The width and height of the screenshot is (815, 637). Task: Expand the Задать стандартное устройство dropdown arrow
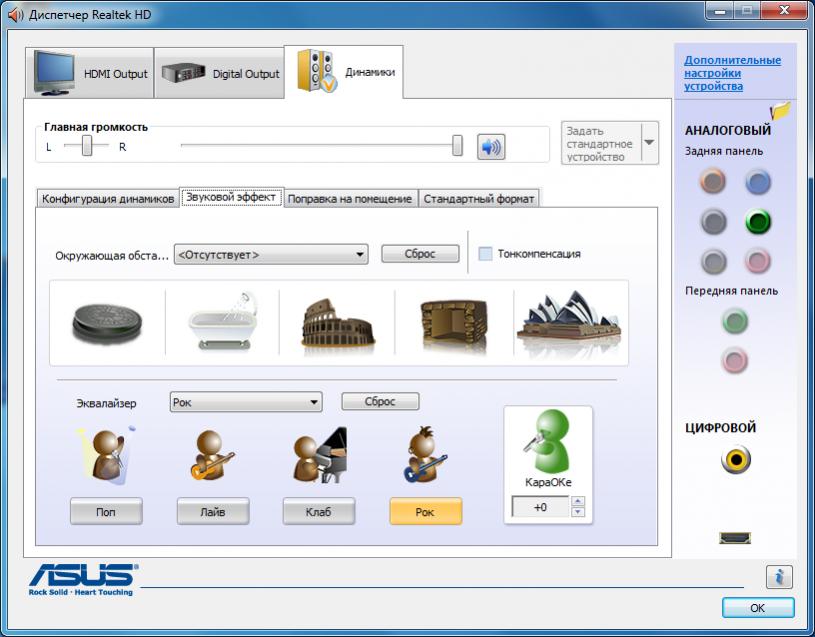tap(649, 143)
